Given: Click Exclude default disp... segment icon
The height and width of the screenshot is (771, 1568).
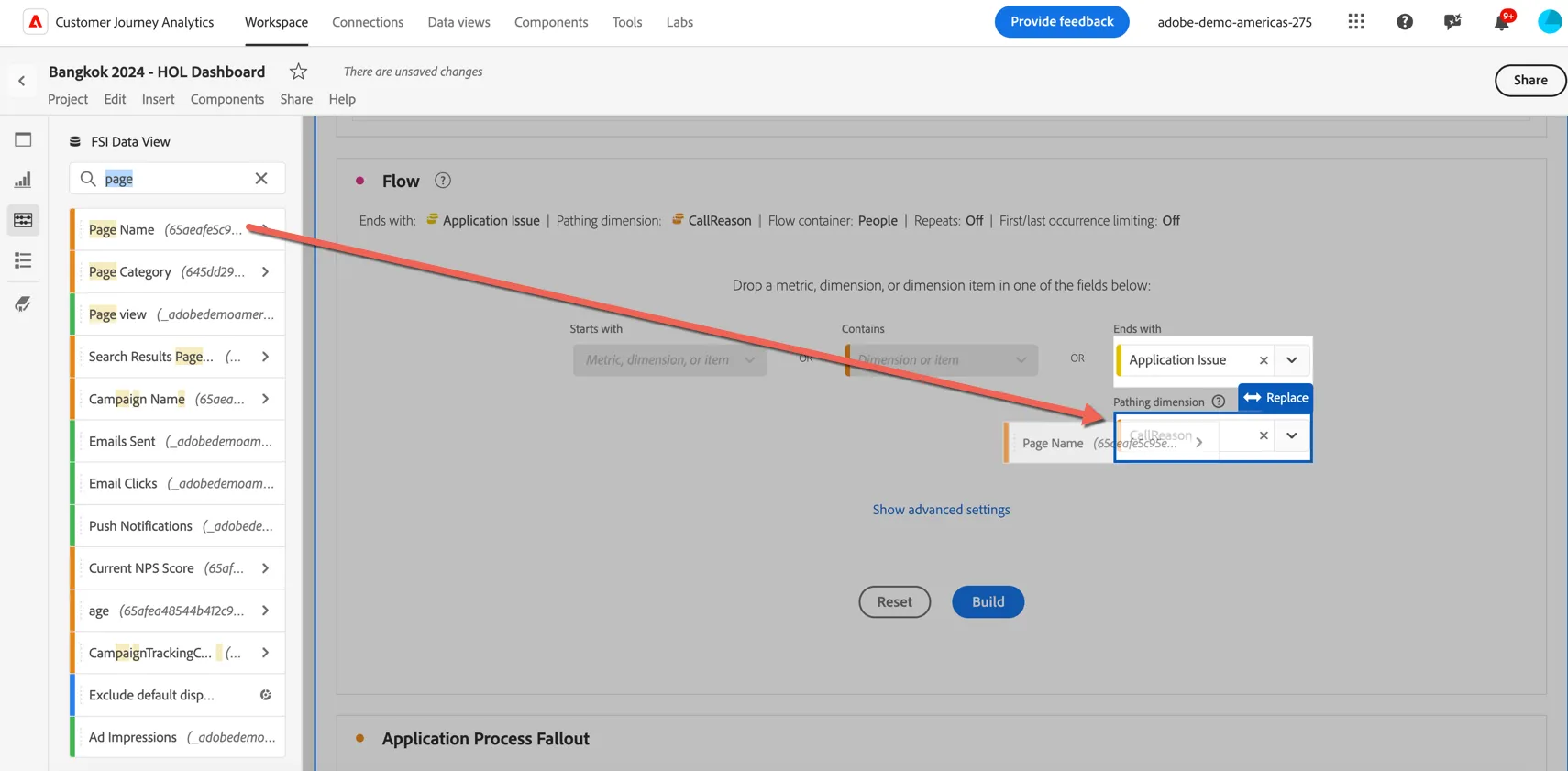Looking at the screenshot, I should click(266, 695).
